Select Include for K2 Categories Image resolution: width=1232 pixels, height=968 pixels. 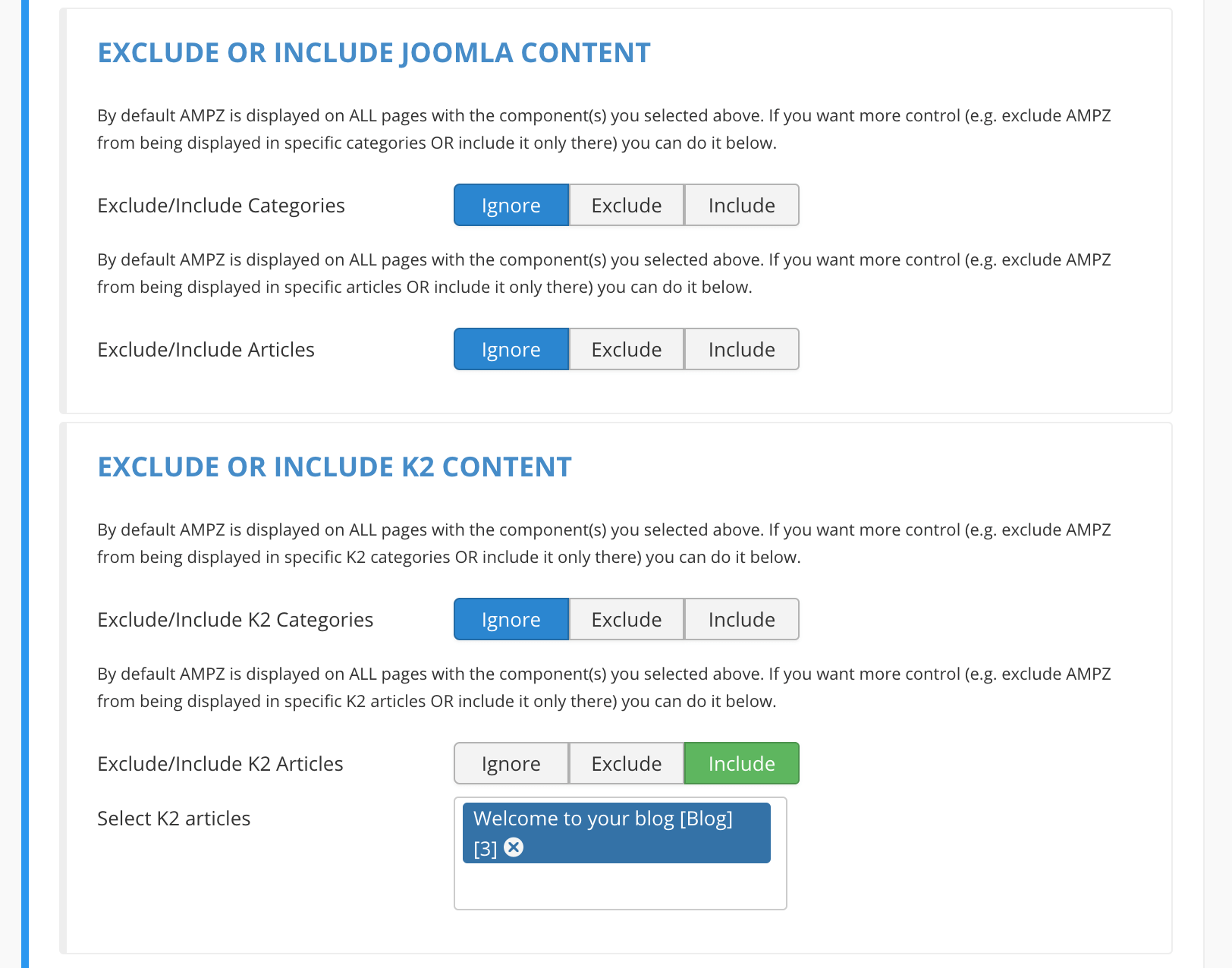tap(742, 619)
